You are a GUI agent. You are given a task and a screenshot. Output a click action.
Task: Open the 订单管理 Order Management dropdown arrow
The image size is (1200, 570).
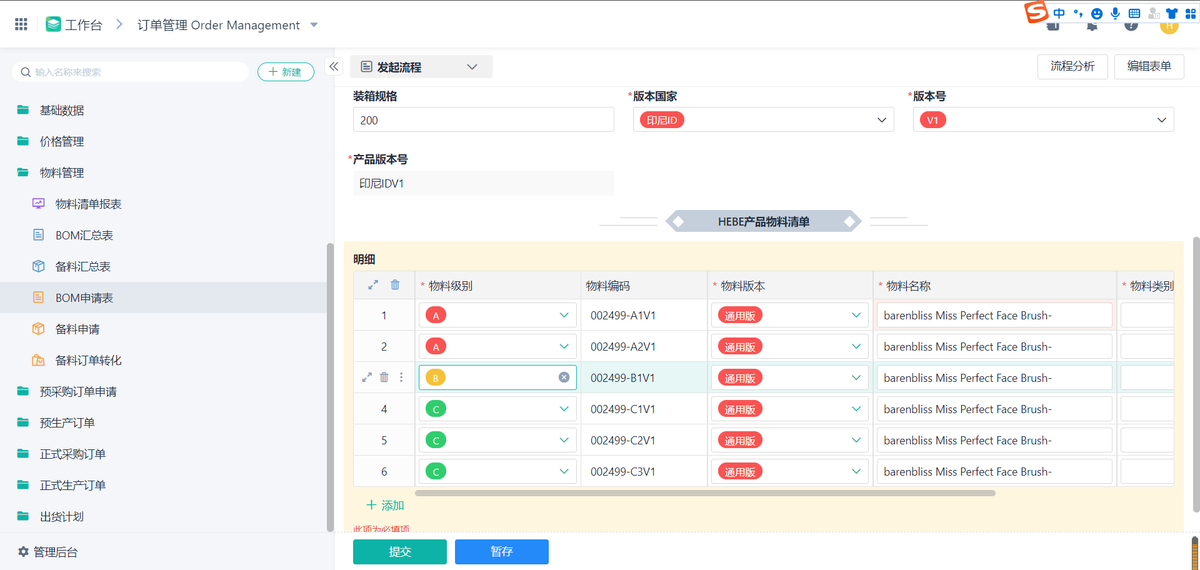(x=315, y=25)
